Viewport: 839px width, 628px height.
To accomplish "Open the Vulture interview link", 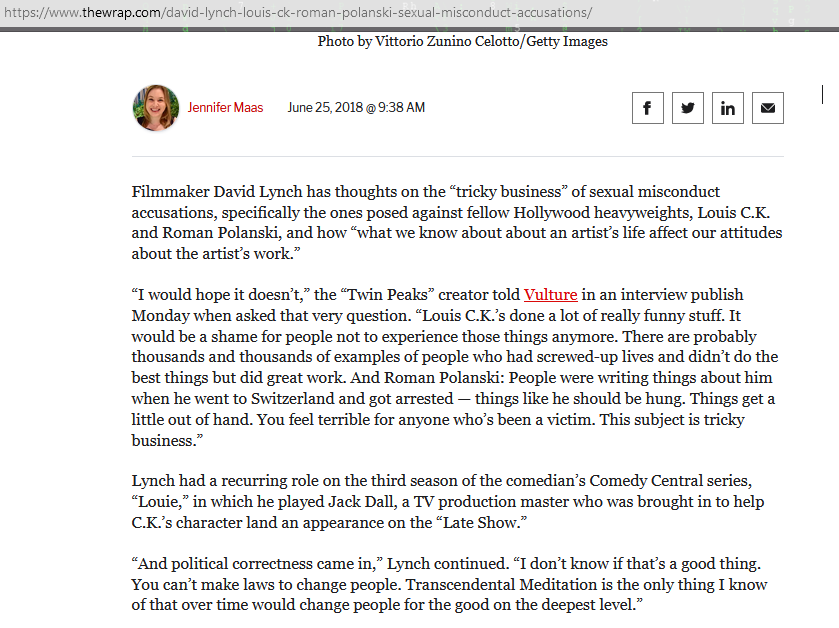I will 550,295.
